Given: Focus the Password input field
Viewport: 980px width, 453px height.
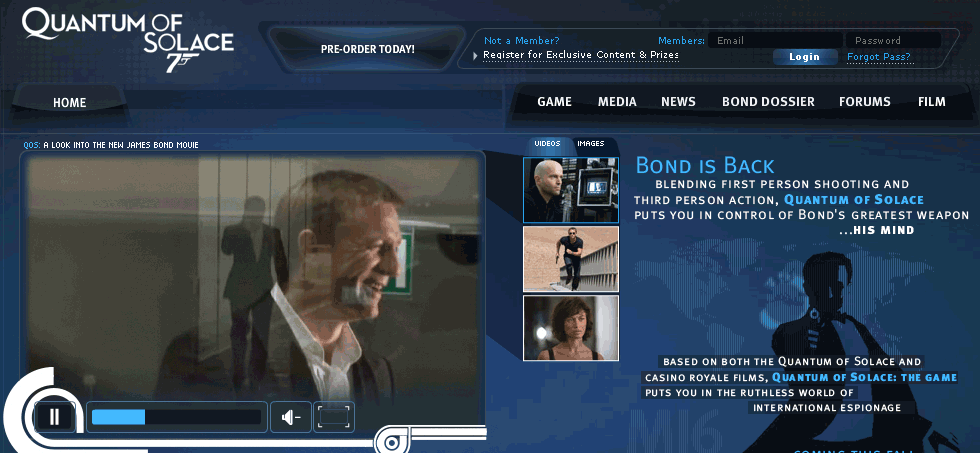Looking at the screenshot, I should pyautogui.click(x=893, y=41).
